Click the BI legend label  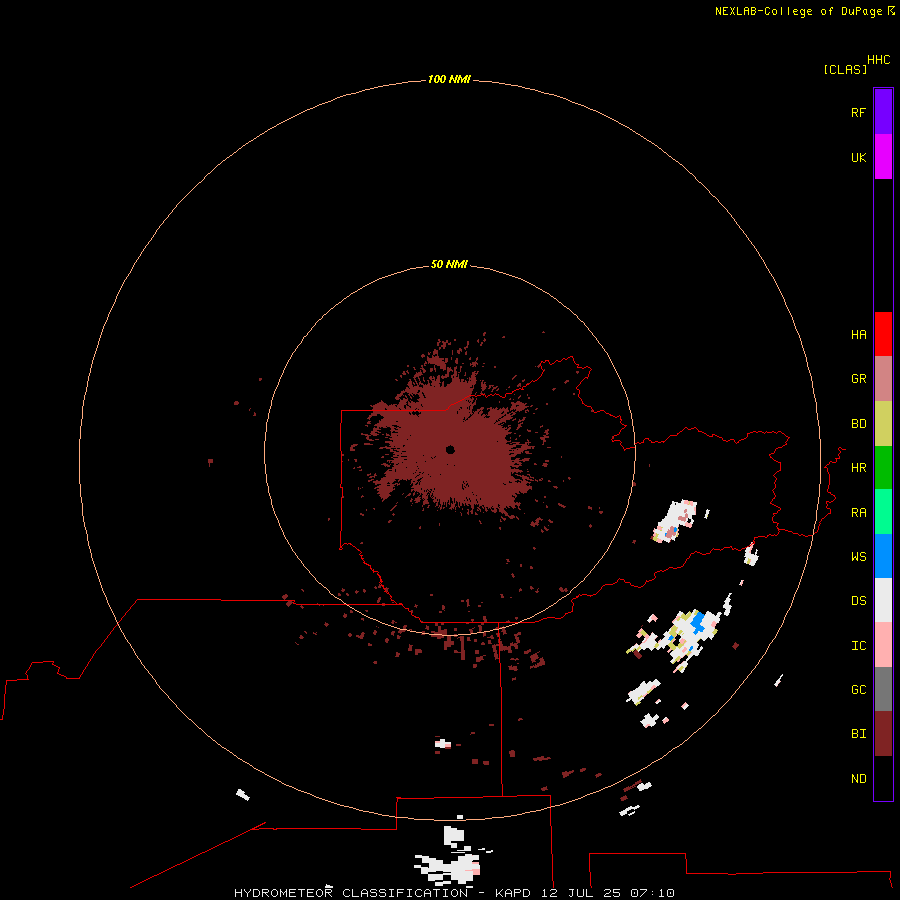[858, 734]
